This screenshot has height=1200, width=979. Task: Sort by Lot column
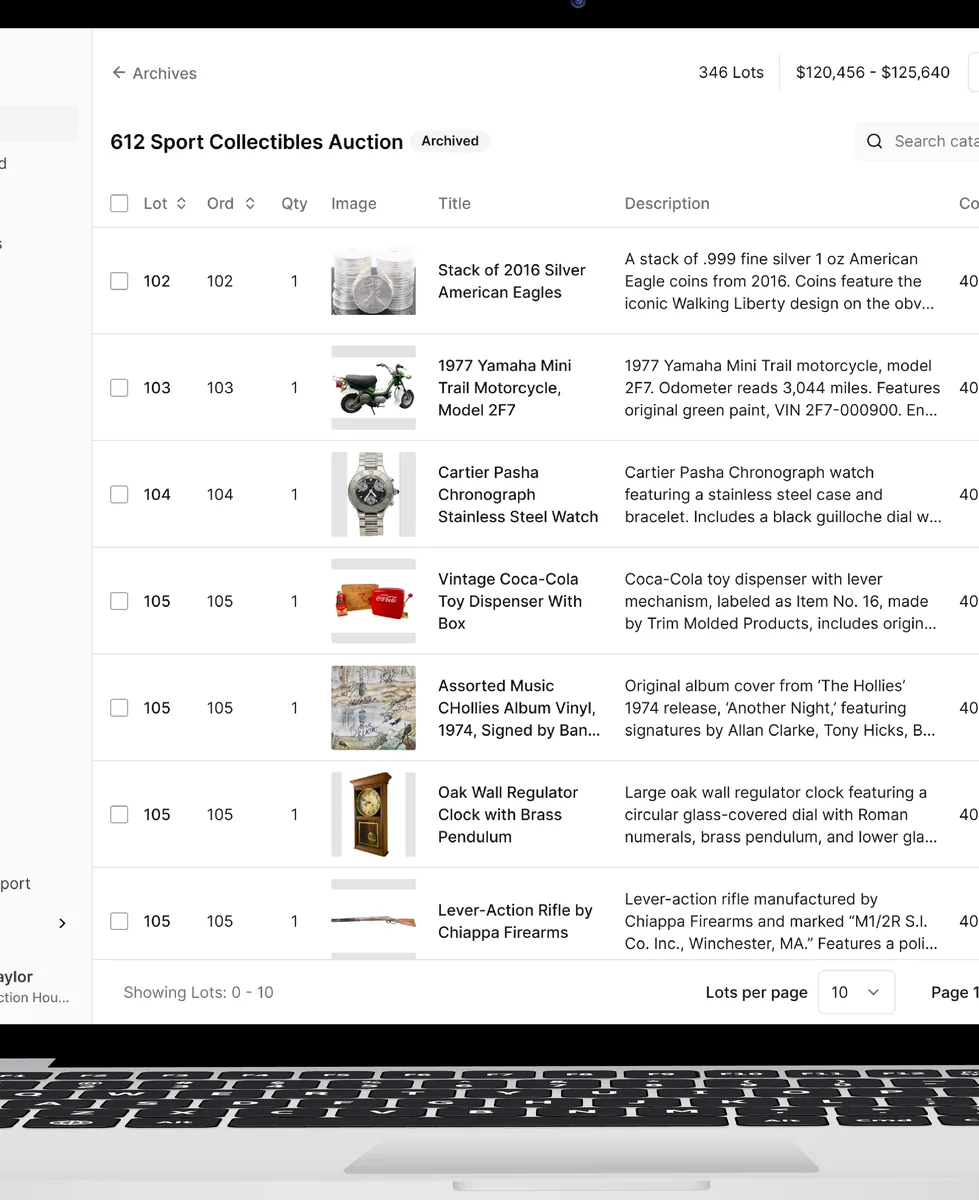[165, 203]
